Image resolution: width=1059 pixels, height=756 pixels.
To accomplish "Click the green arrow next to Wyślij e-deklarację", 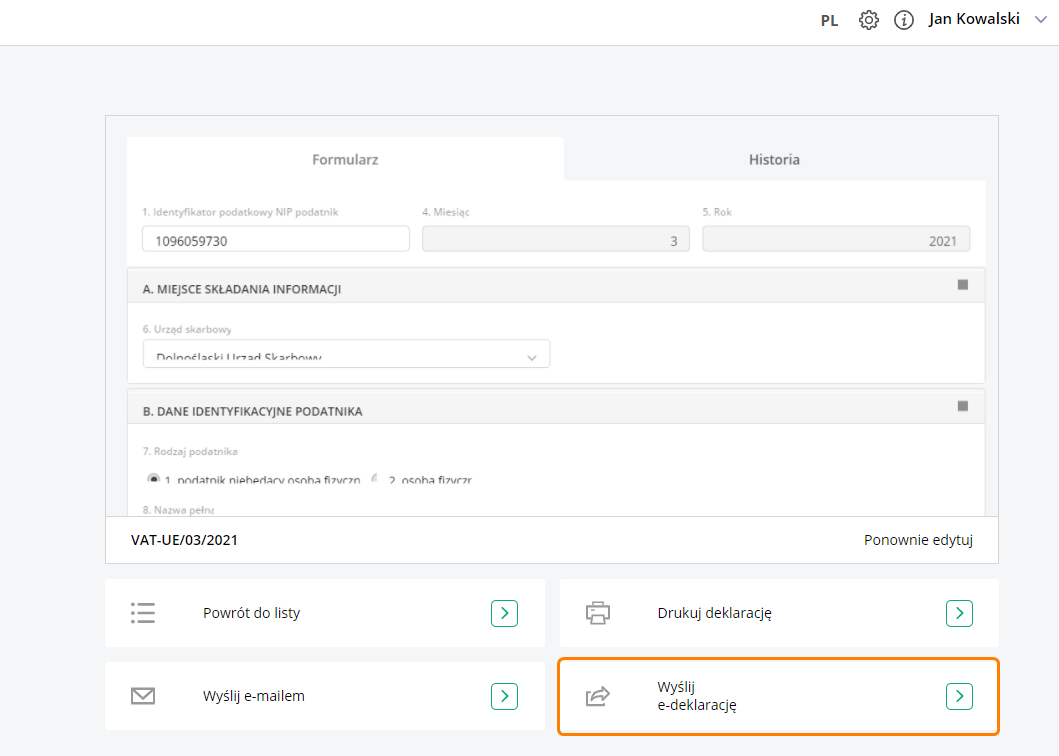I will click(959, 696).
